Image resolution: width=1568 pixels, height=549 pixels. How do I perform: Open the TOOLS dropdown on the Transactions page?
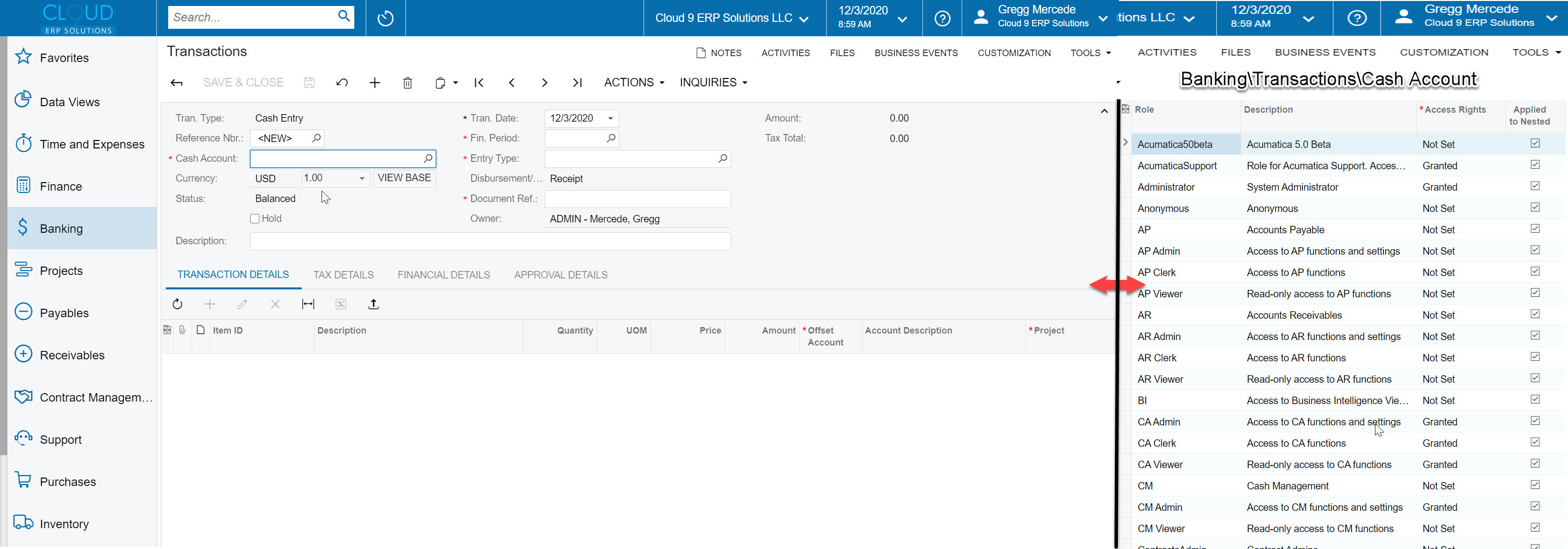pos(1090,53)
